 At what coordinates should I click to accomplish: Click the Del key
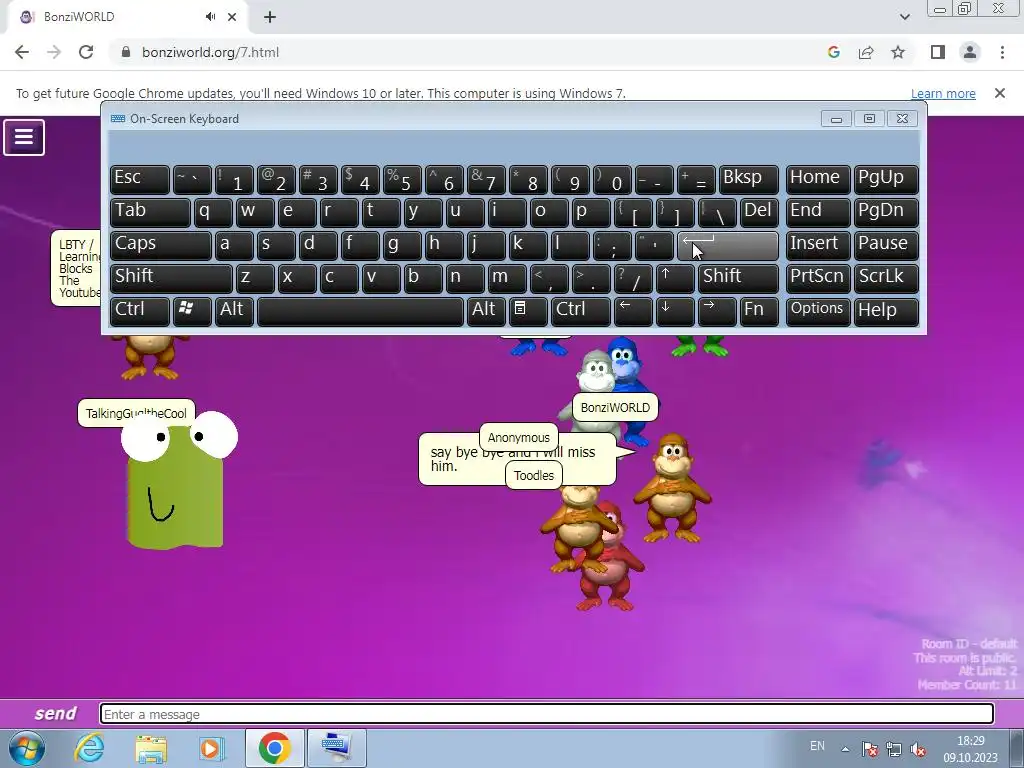(x=759, y=212)
